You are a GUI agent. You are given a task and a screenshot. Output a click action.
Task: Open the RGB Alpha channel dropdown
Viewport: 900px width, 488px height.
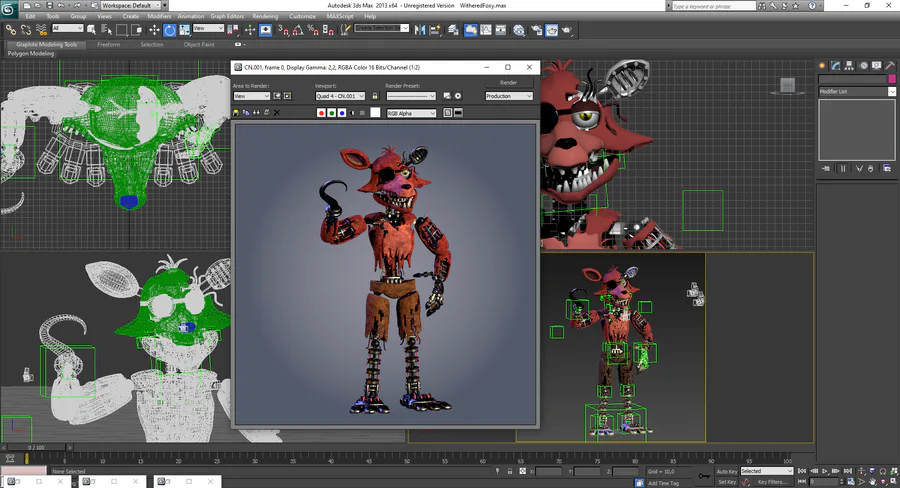(x=411, y=113)
